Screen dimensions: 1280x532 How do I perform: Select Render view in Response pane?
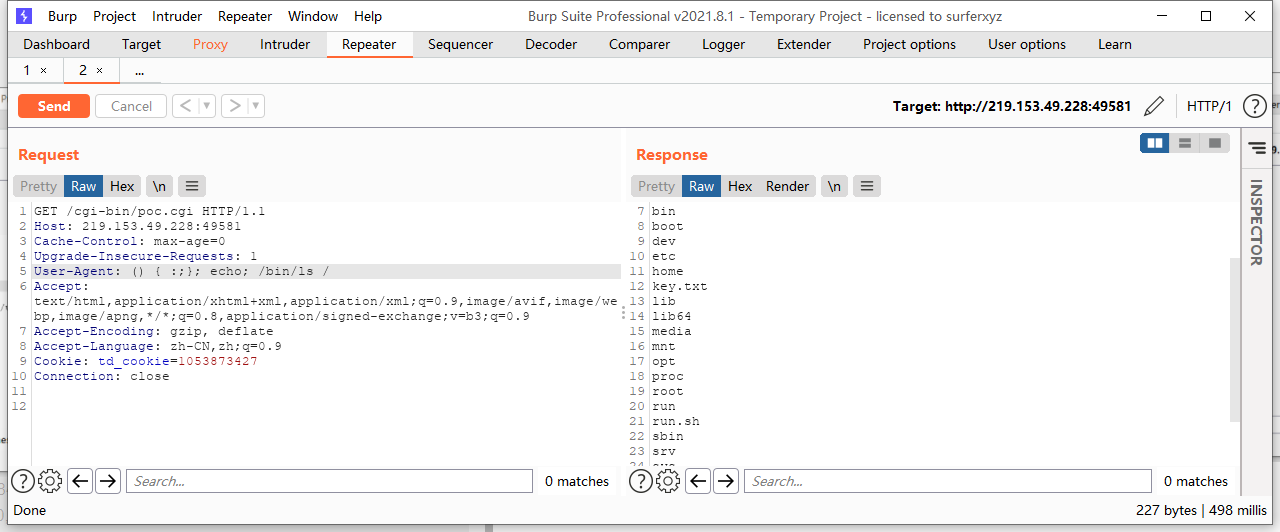(788, 186)
